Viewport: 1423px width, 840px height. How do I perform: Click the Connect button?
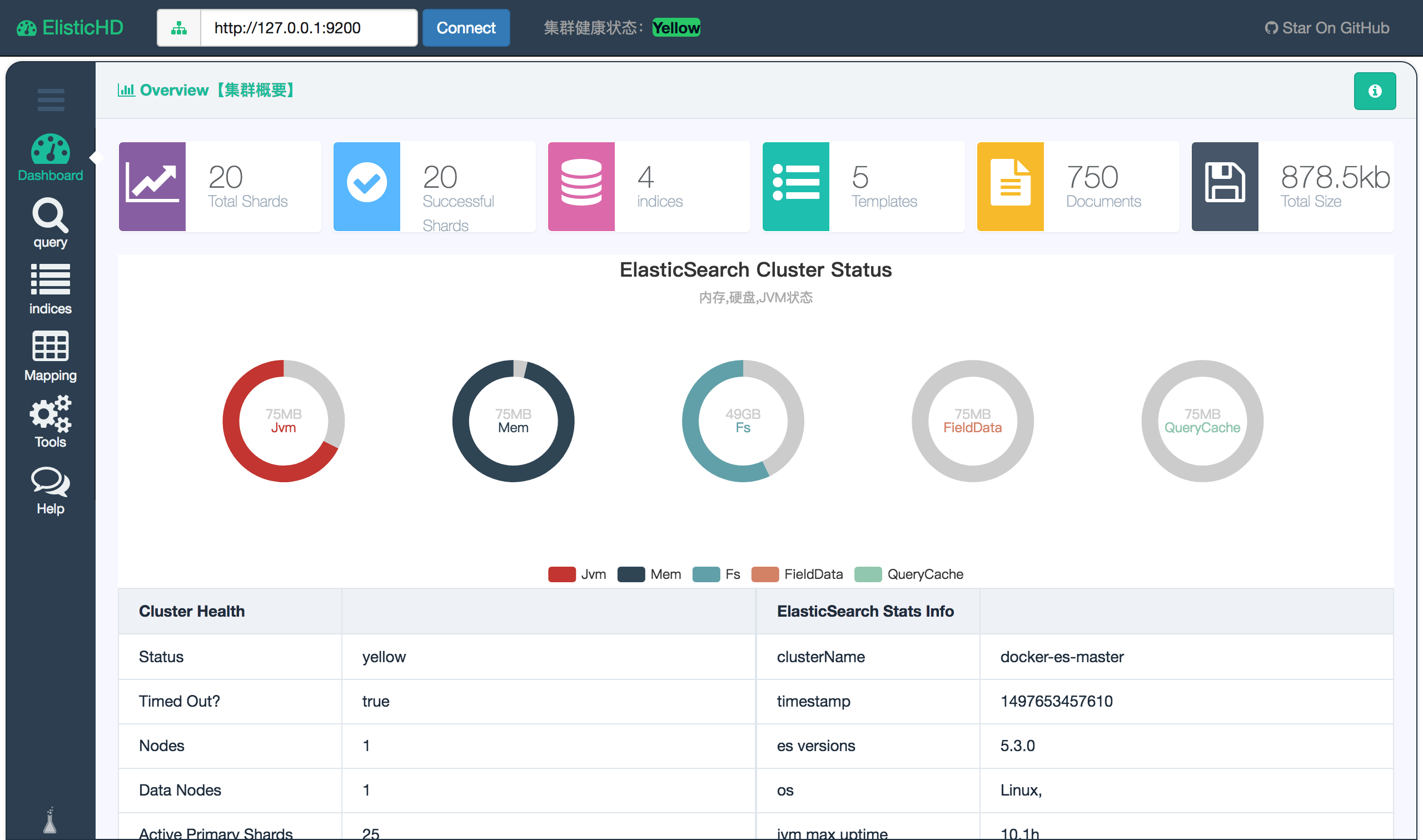(x=466, y=28)
